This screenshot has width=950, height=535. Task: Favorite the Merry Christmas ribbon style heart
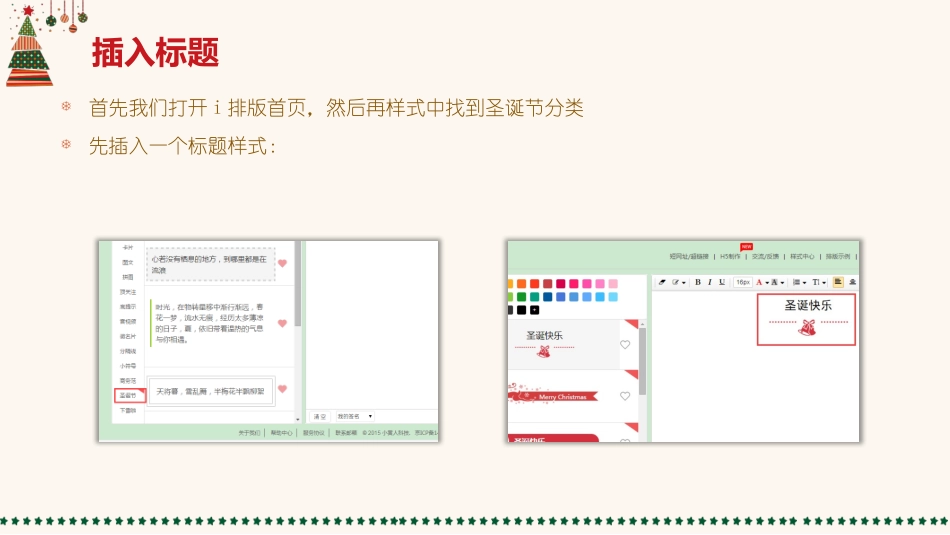coord(625,396)
